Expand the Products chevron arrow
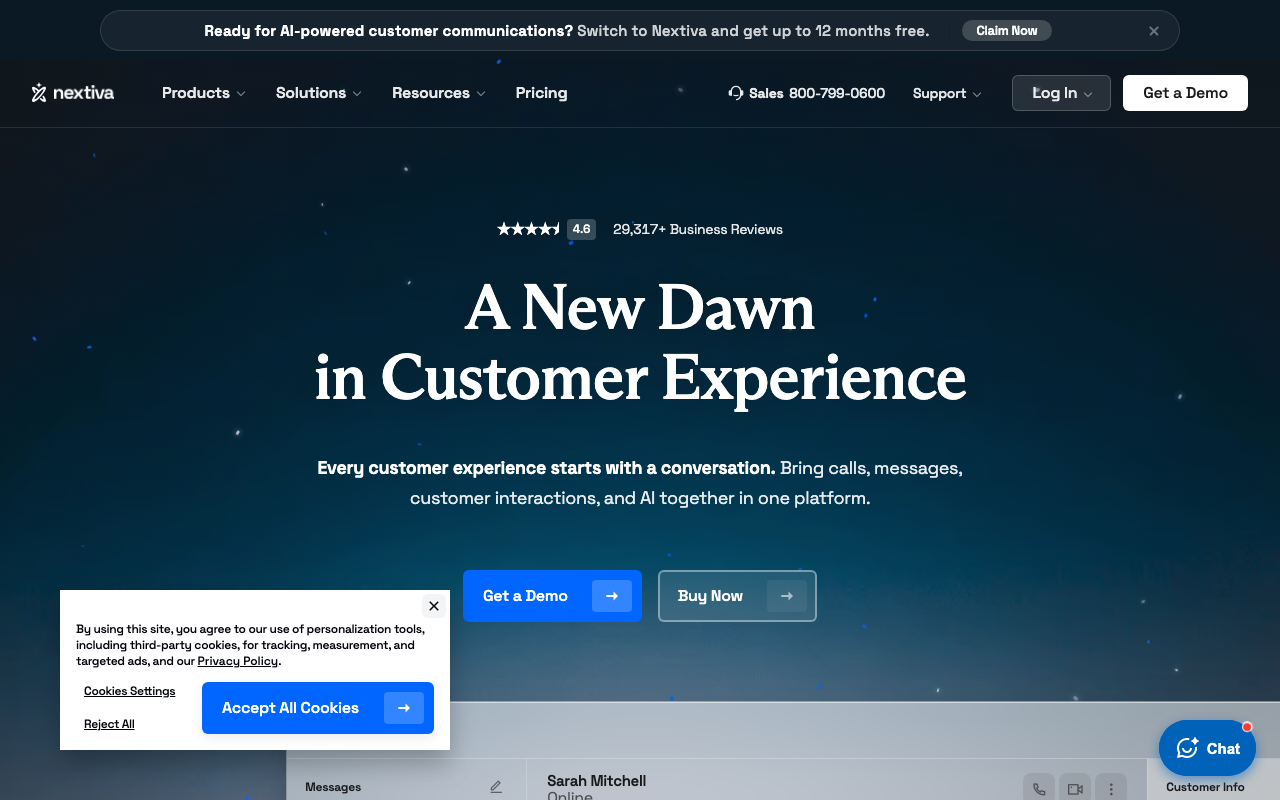Image resolution: width=1280 pixels, height=800 pixels. [240, 94]
